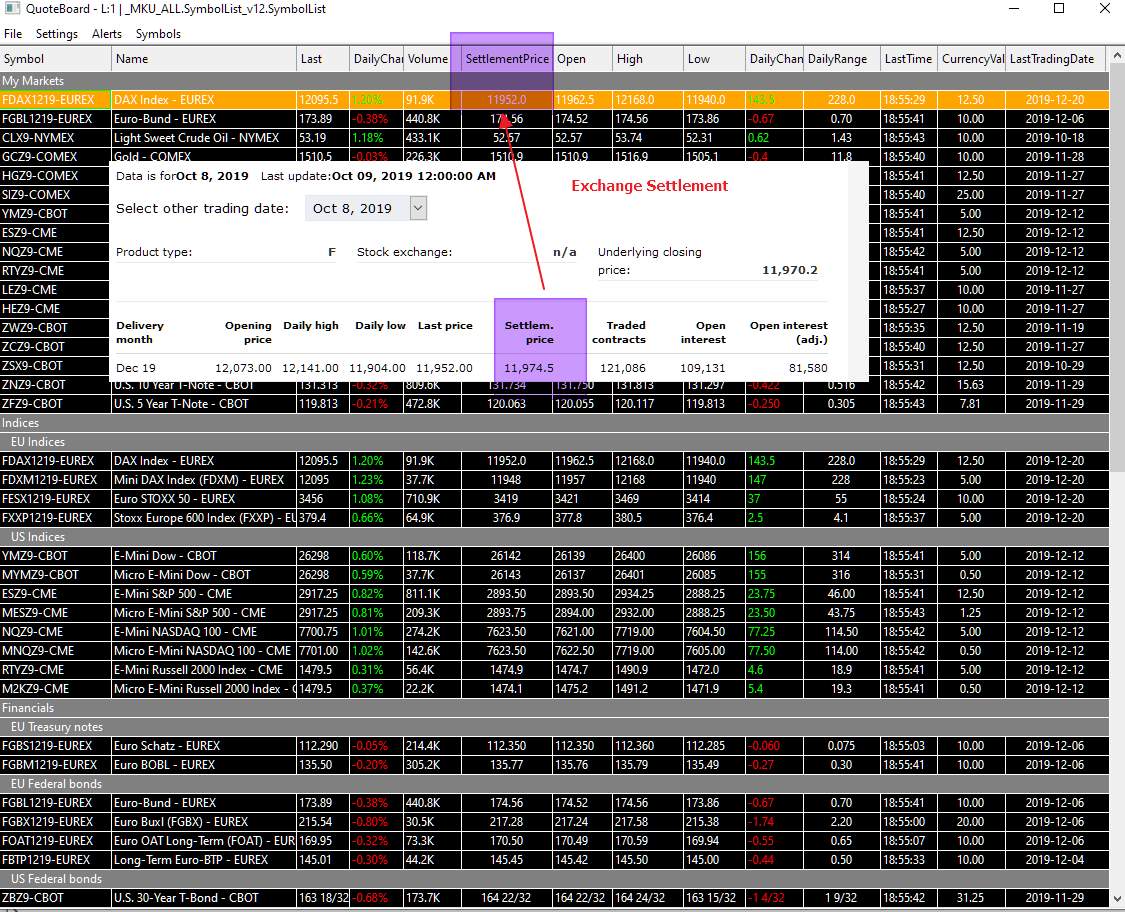Select the MESZ9-CME symbol

35,613
